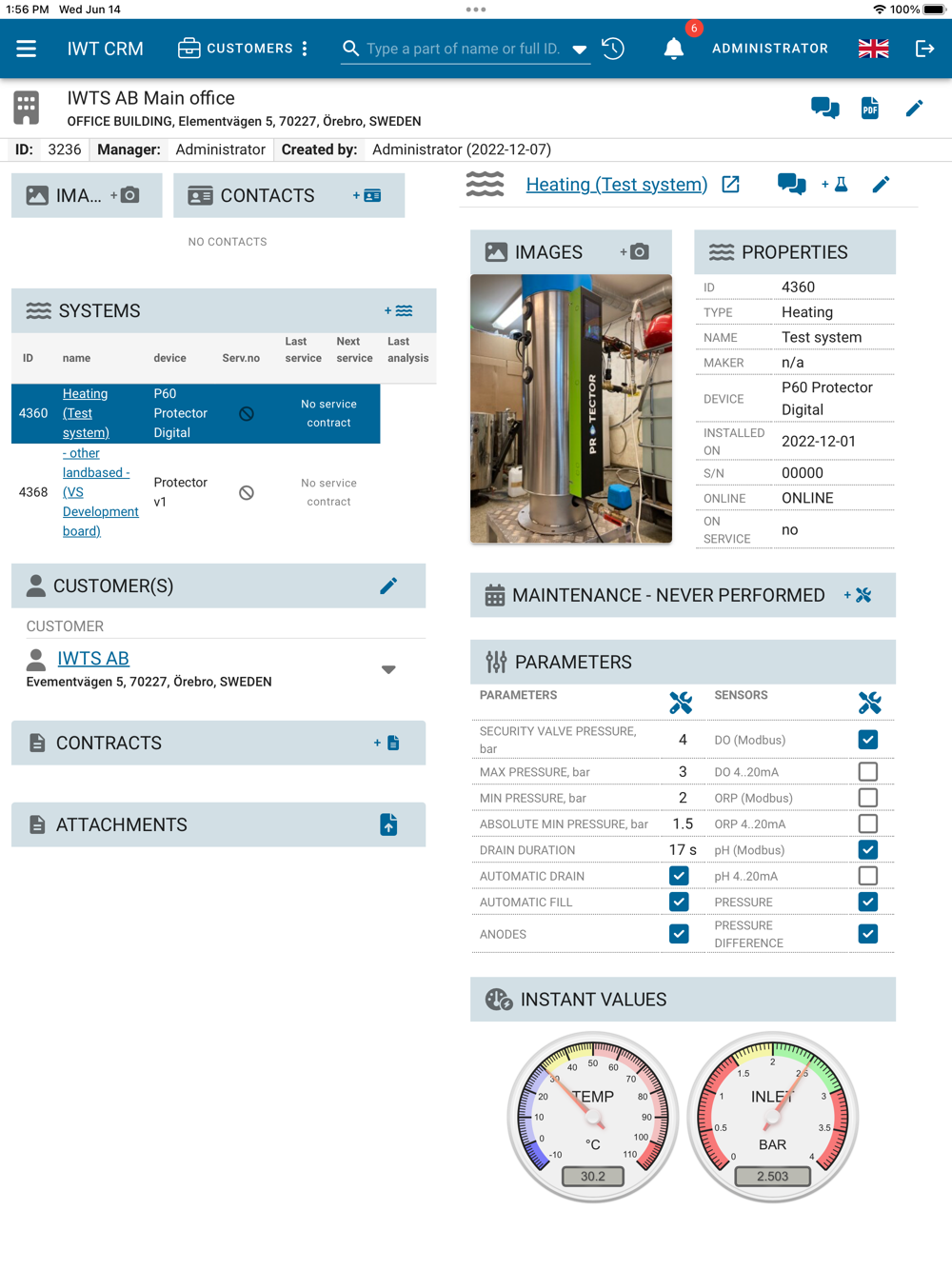Enable pH 4..20mA sensor checkbox

868,876
